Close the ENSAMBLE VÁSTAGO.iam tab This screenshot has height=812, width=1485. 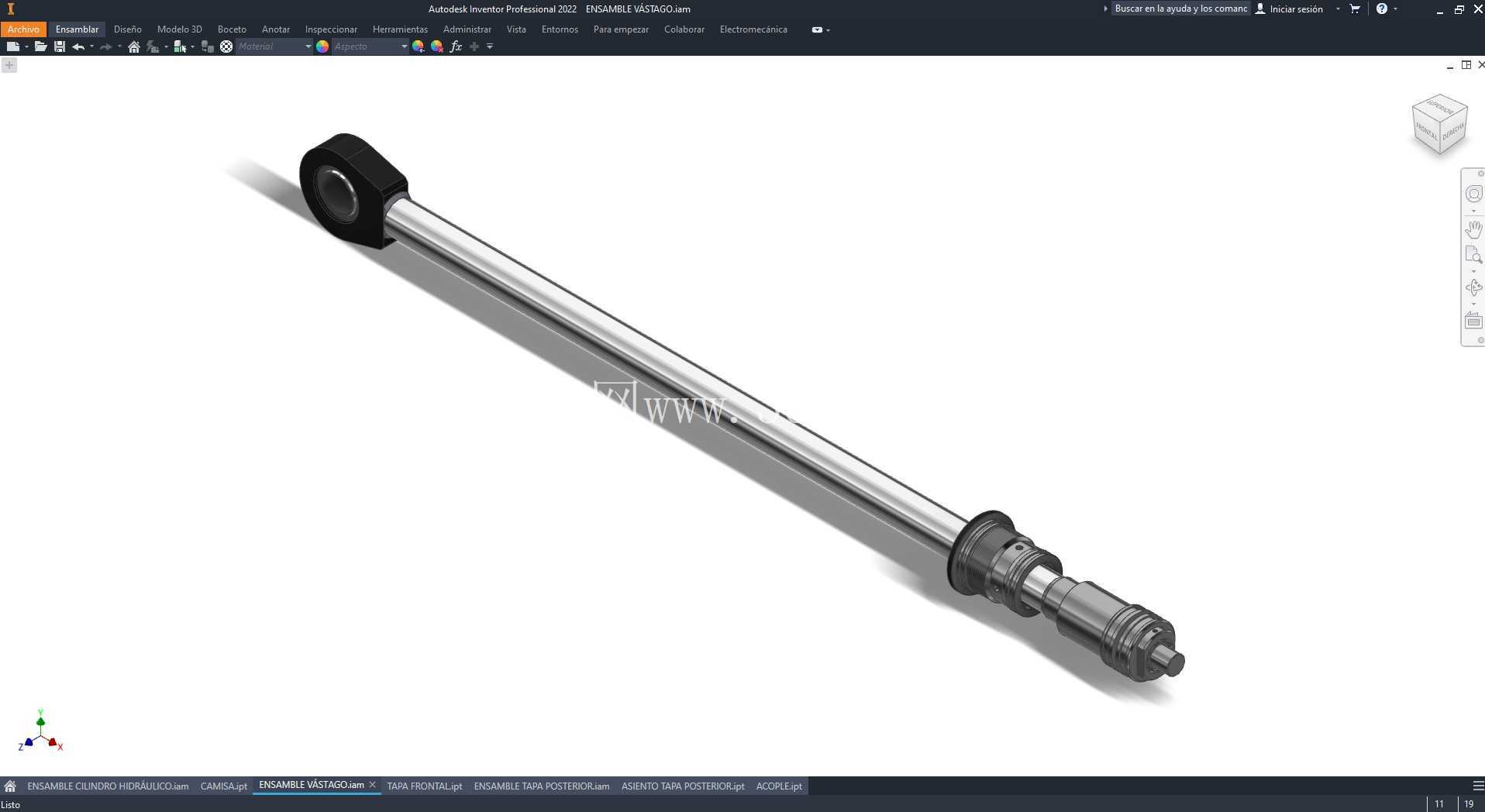pos(372,785)
